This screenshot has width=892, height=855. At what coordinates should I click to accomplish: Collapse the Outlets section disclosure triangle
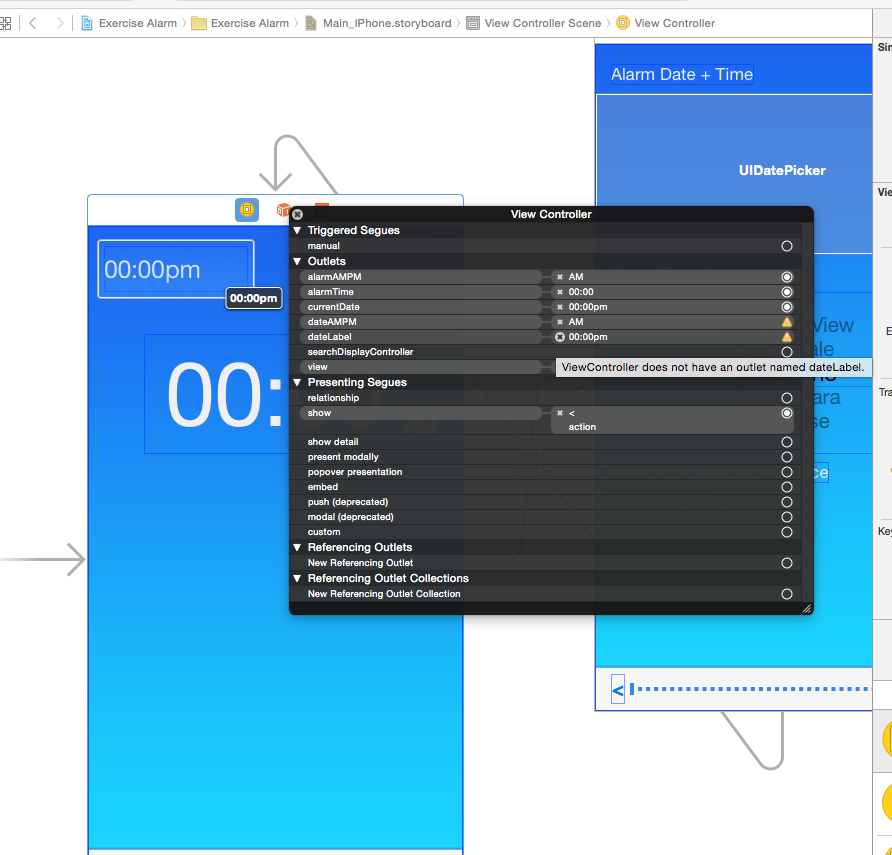pos(297,261)
